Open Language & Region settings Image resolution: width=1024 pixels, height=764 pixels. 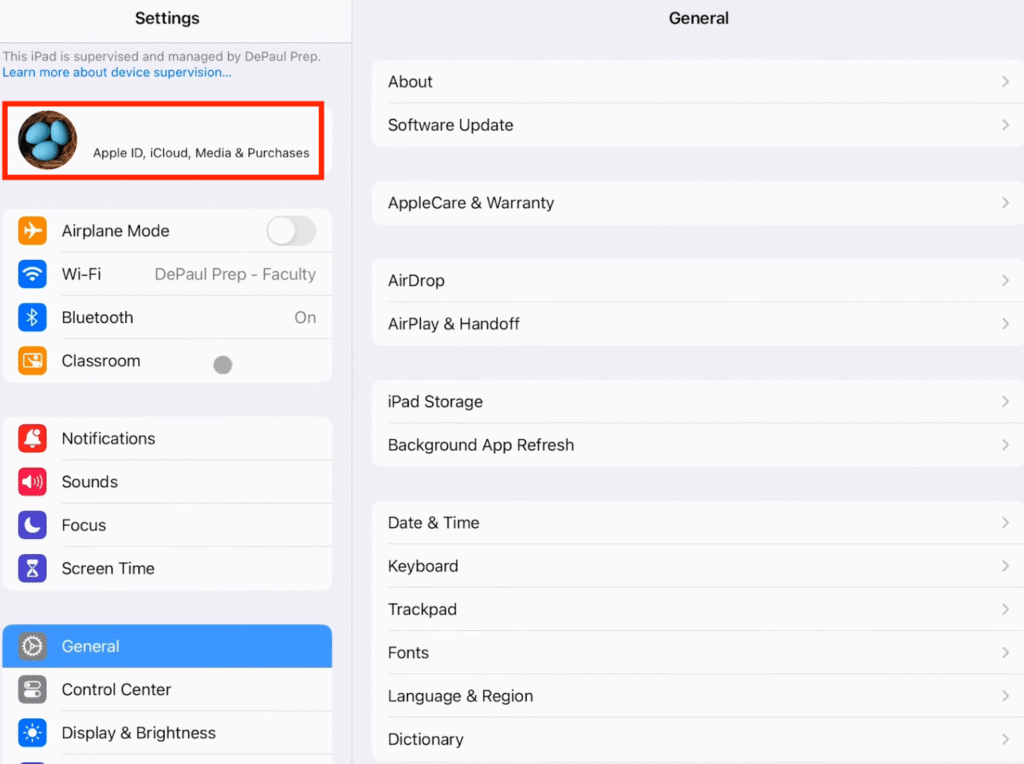[x=697, y=696]
